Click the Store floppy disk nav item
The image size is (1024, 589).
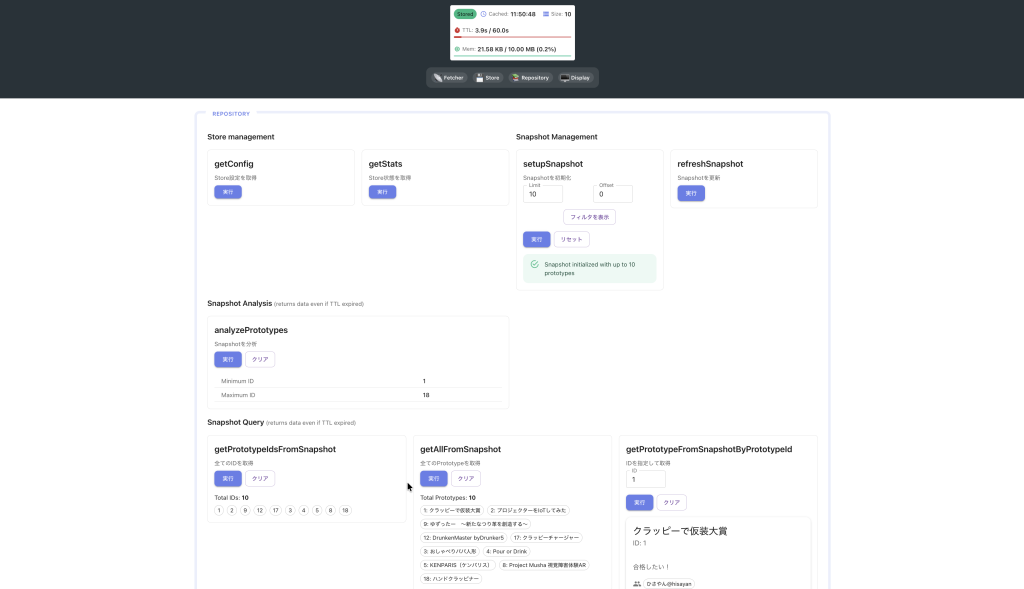coord(487,77)
